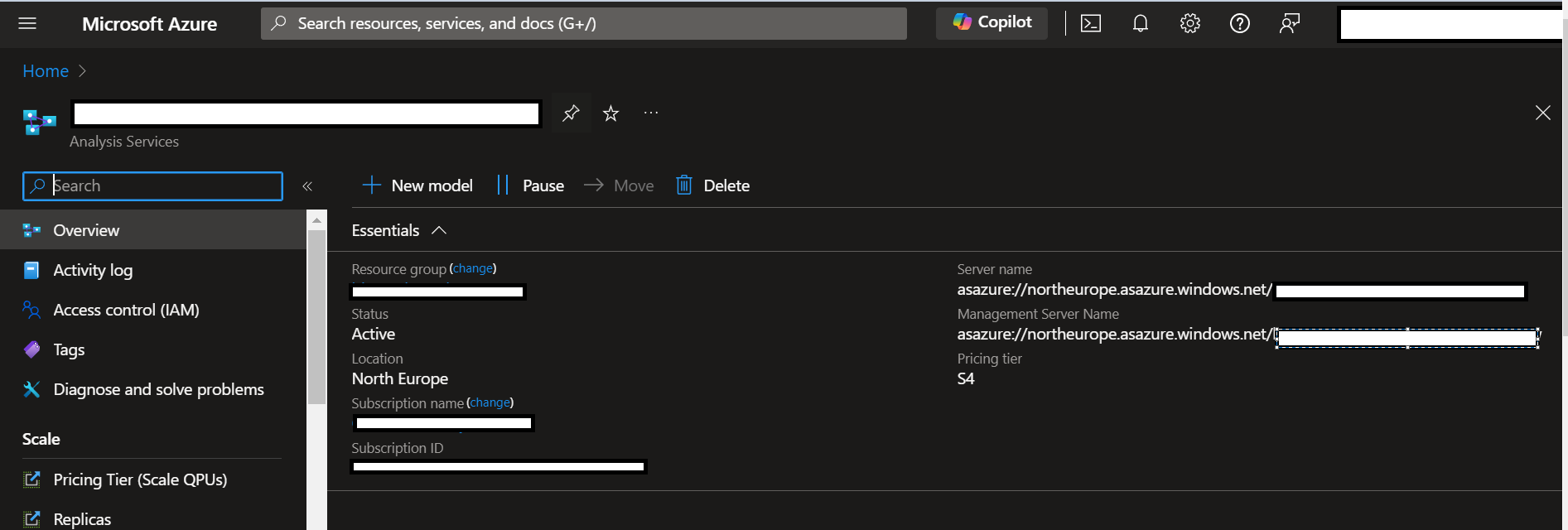Viewport: 1568px width, 530px height.
Task: Open the more options ellipsis
Action: click(x=651, y=113)
